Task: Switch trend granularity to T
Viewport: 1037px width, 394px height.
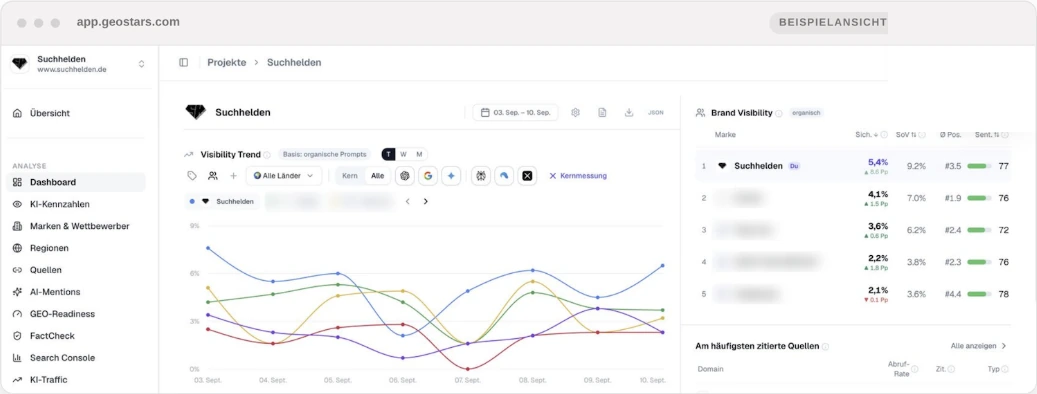Action: 388,154
